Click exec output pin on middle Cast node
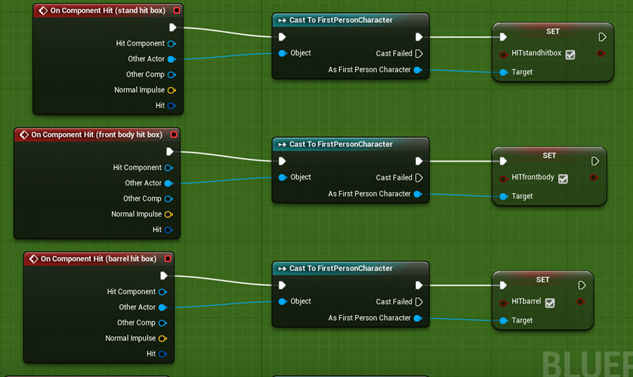This screenshot has width=633, height=377. click(x=419, y=161)
